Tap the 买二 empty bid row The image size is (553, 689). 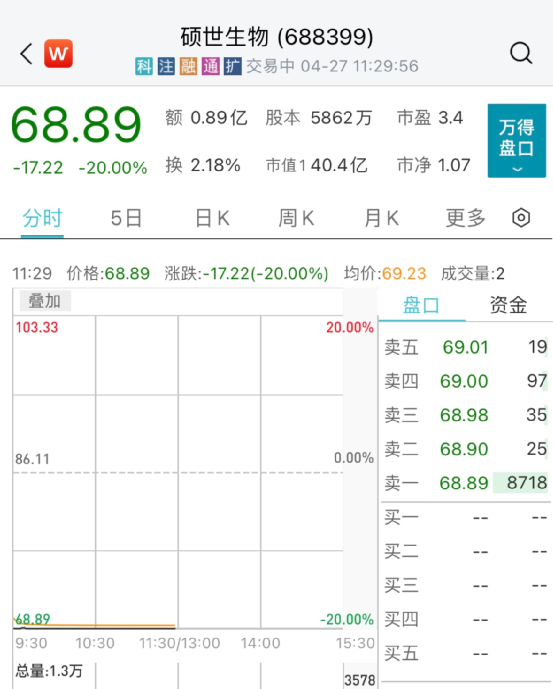click(466, 551)
